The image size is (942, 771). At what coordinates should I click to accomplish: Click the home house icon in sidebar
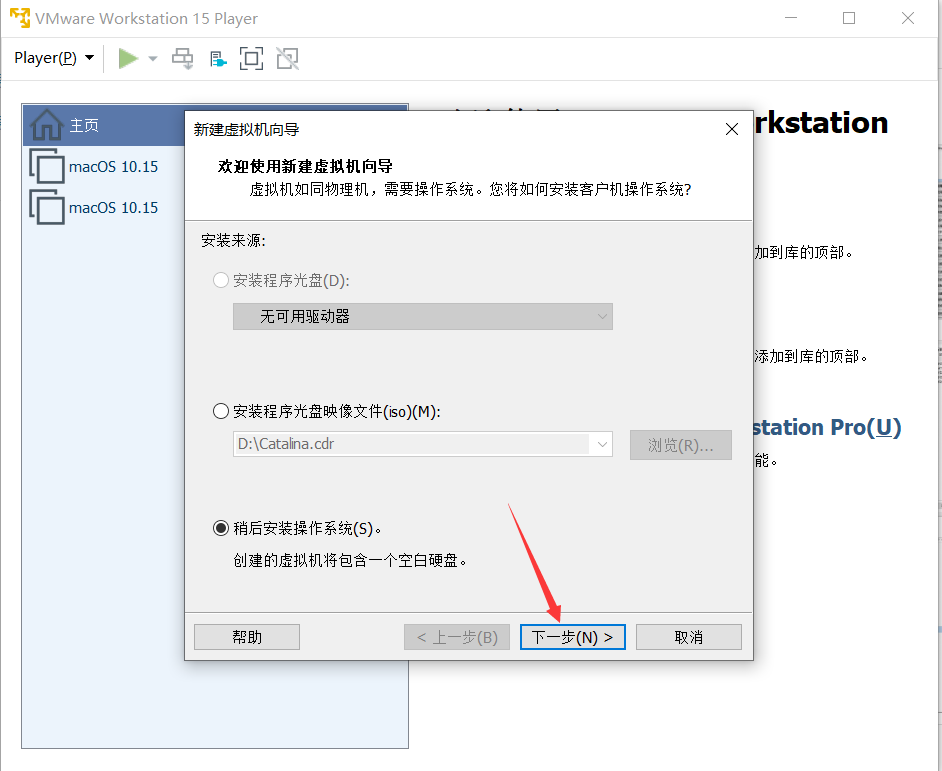point(46,124)
